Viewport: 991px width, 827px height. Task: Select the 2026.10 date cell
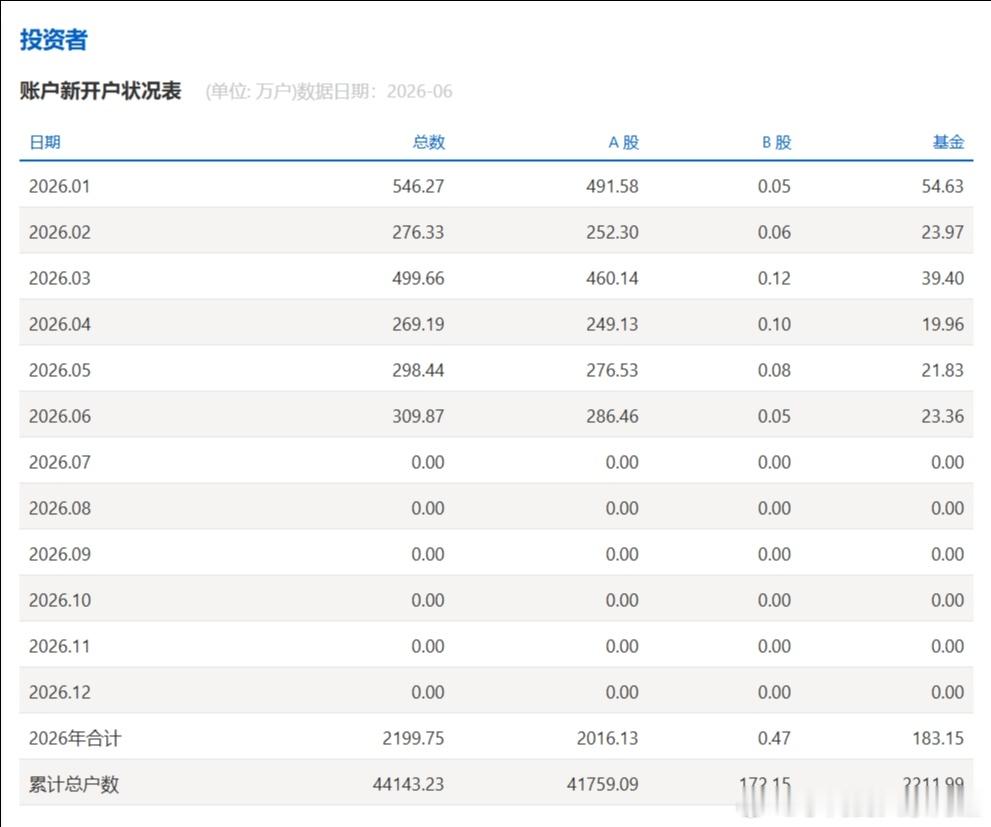[59, 600]
